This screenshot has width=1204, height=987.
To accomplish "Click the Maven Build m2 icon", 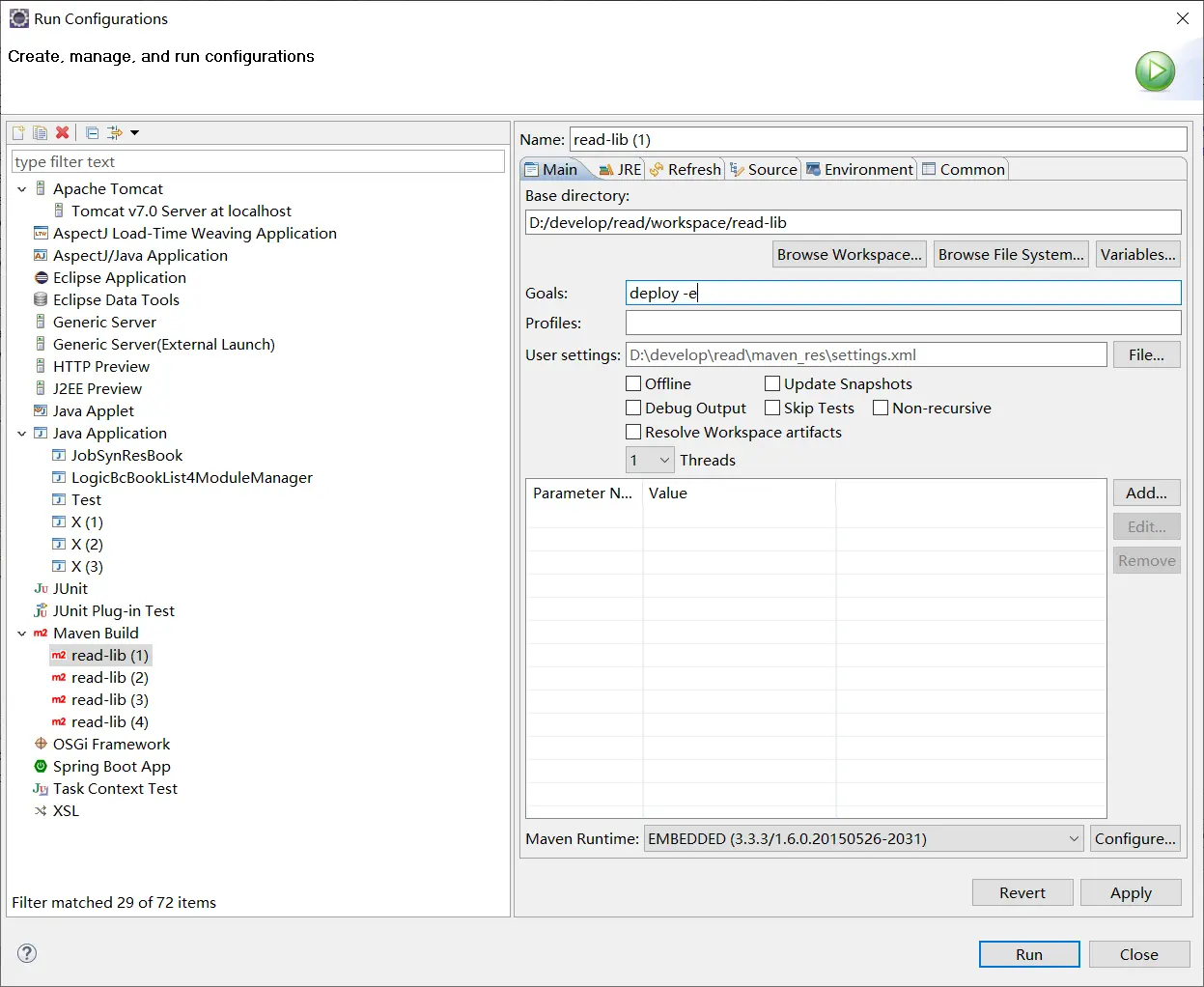I will [x=41, y=633].
